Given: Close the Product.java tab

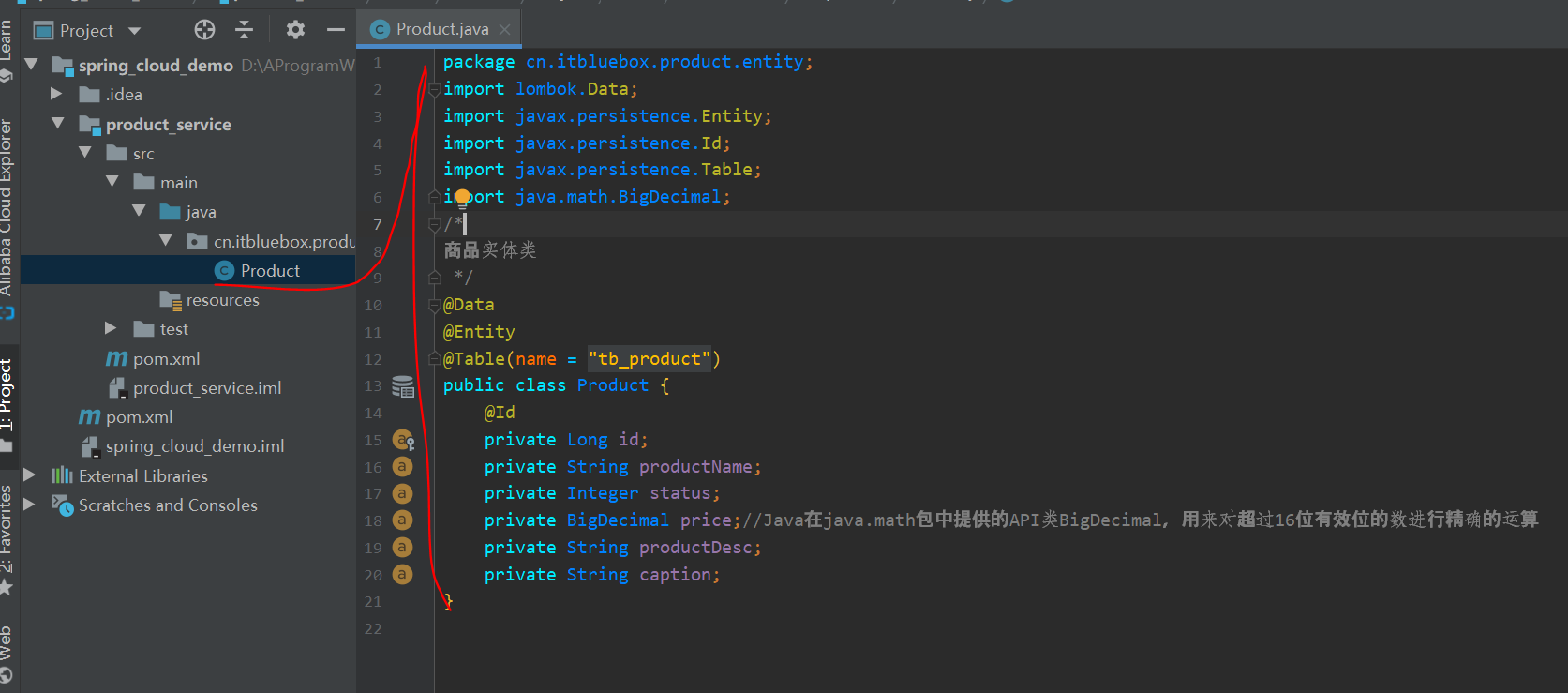Looking at the screenshot, I should [x=504, y=30].
